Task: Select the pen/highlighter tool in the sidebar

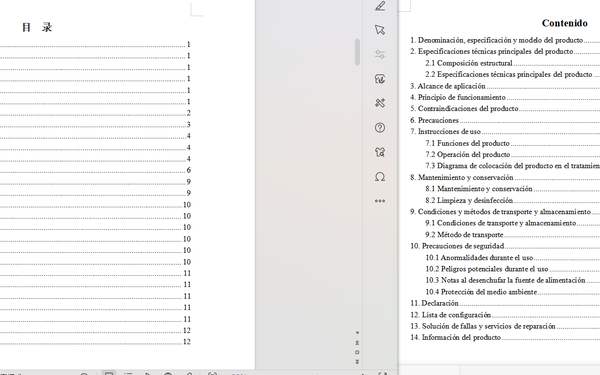Action: point(380,6)
